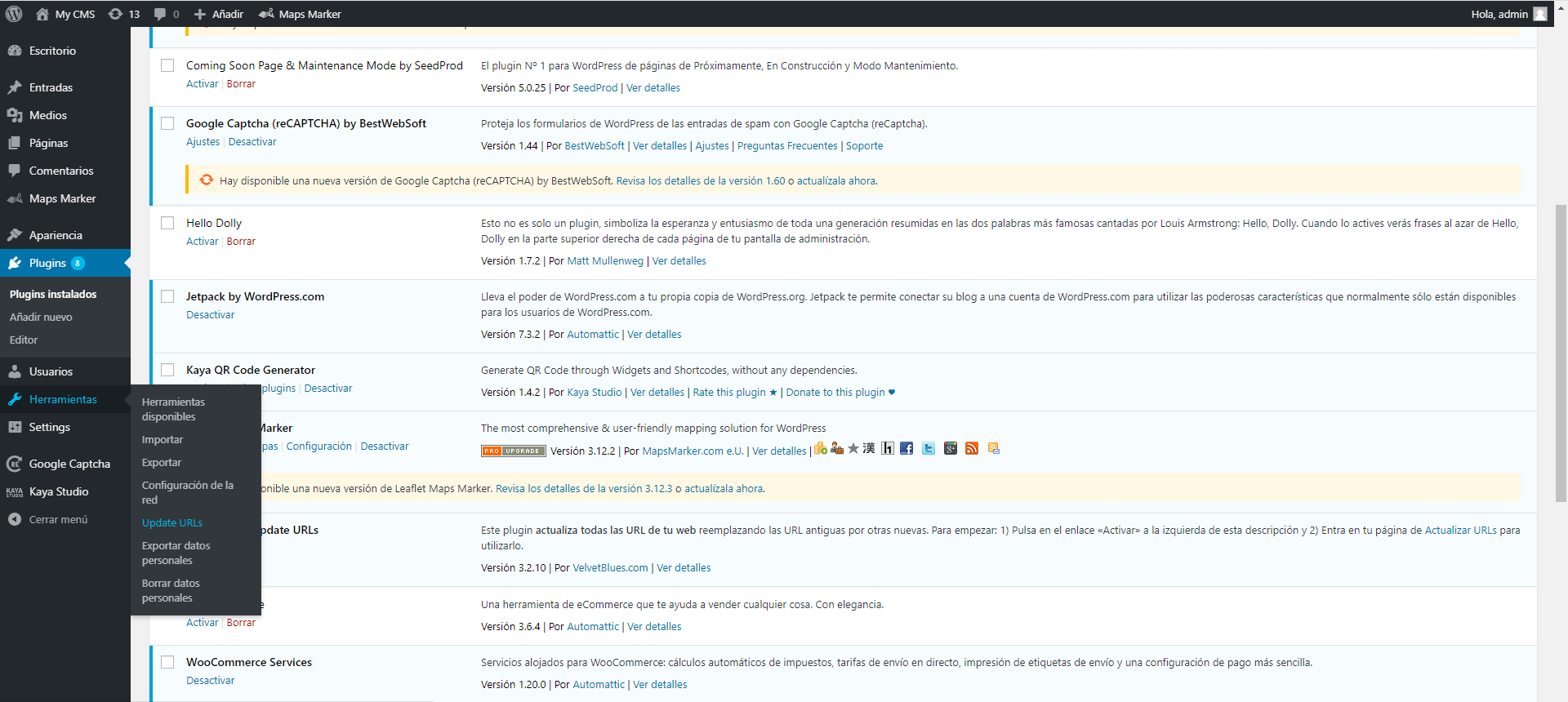The width and height of the screenshot is (1568, 702).
Task: Tick the Google Captcha plugin checkbox
Action: tap(167, 123)
